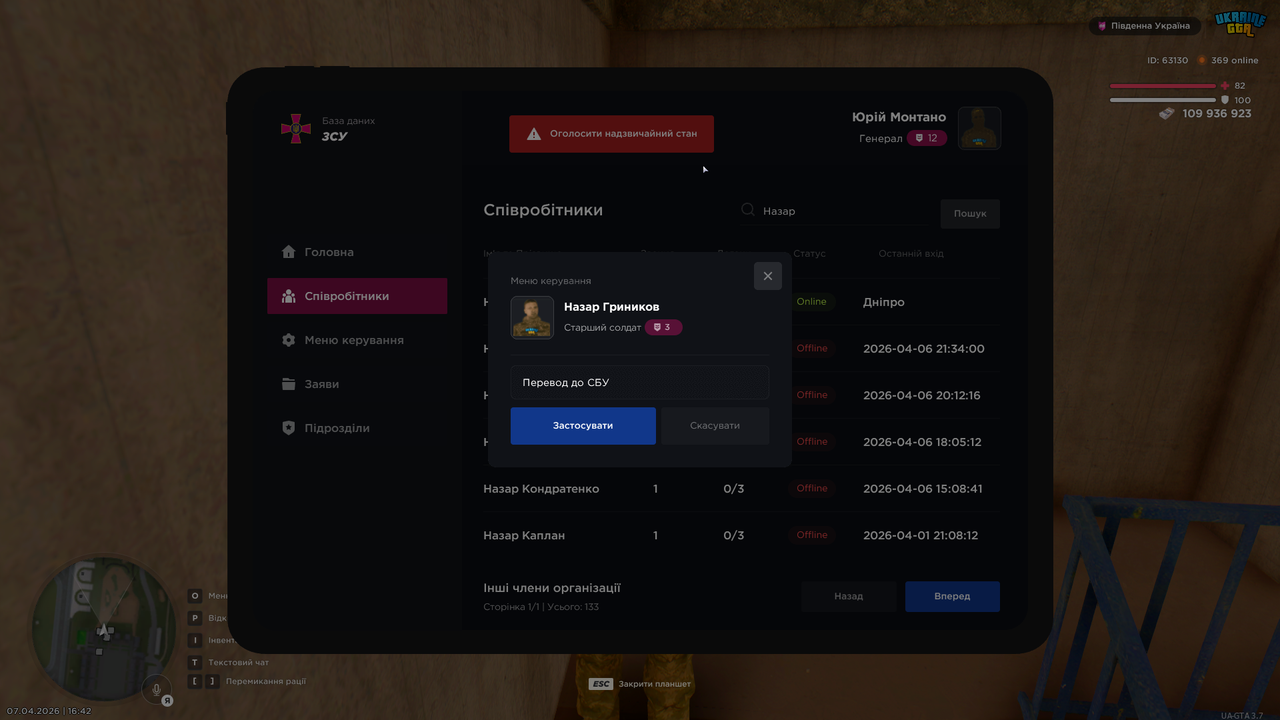Click the search magnifier icon
The height and width of the screenshot is (720, 1280).
748,210
